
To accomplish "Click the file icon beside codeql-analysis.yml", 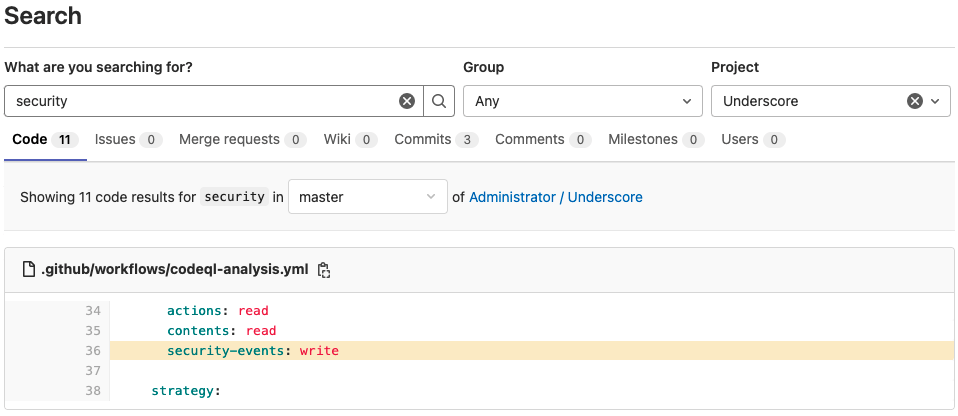I will click(x=28, y=270).
